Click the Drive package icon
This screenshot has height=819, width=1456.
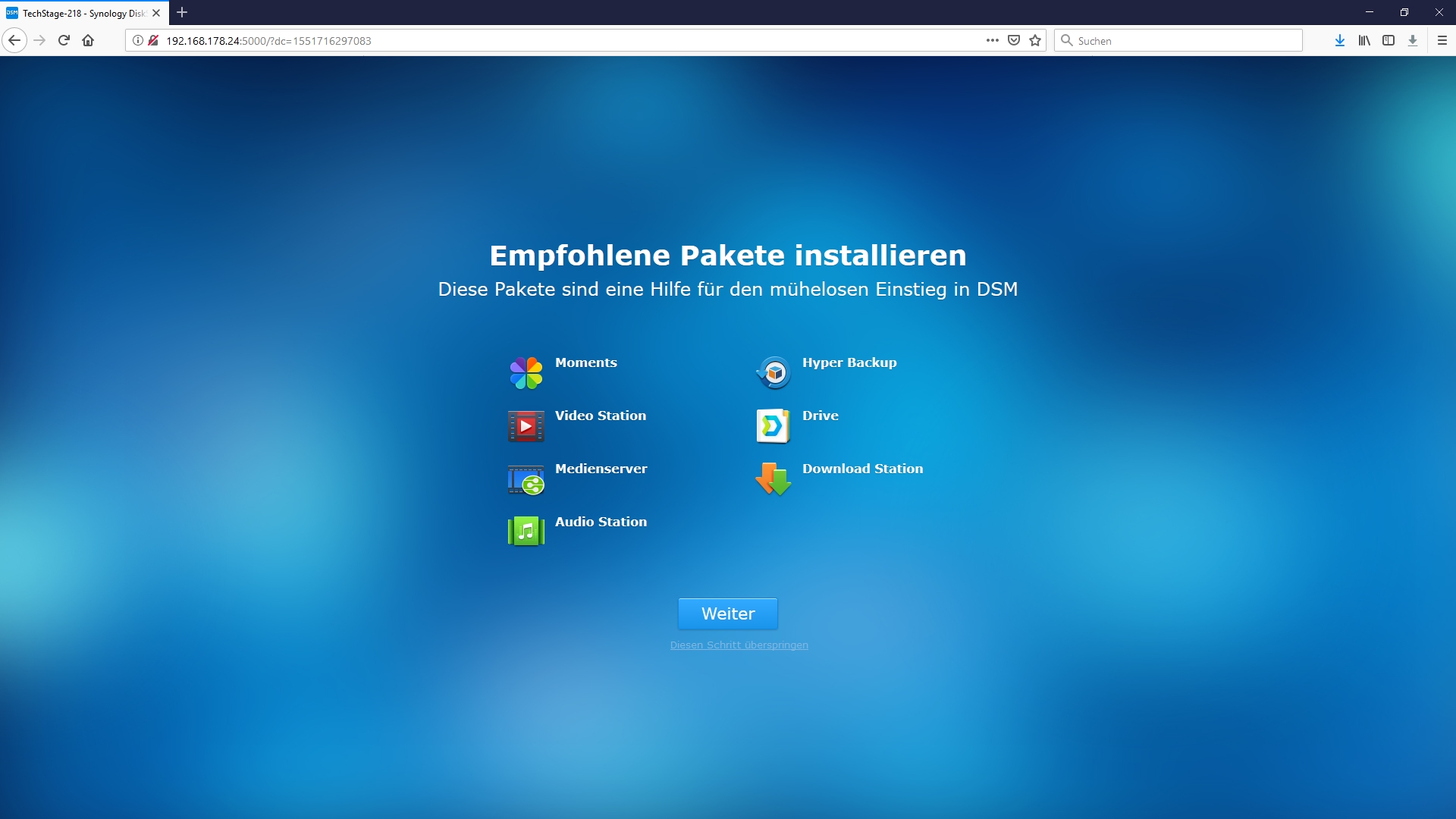tap(773, 425)
